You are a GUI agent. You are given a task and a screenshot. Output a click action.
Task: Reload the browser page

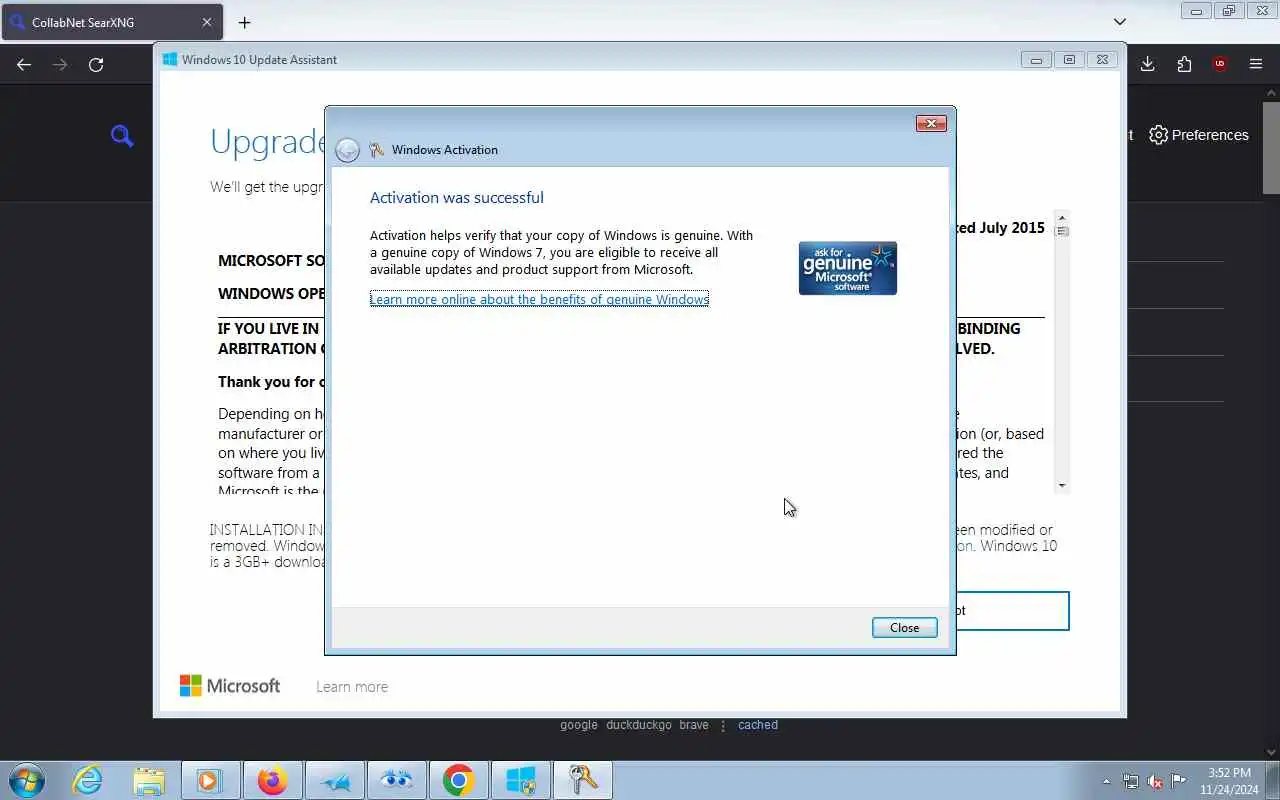click(96, 64)
